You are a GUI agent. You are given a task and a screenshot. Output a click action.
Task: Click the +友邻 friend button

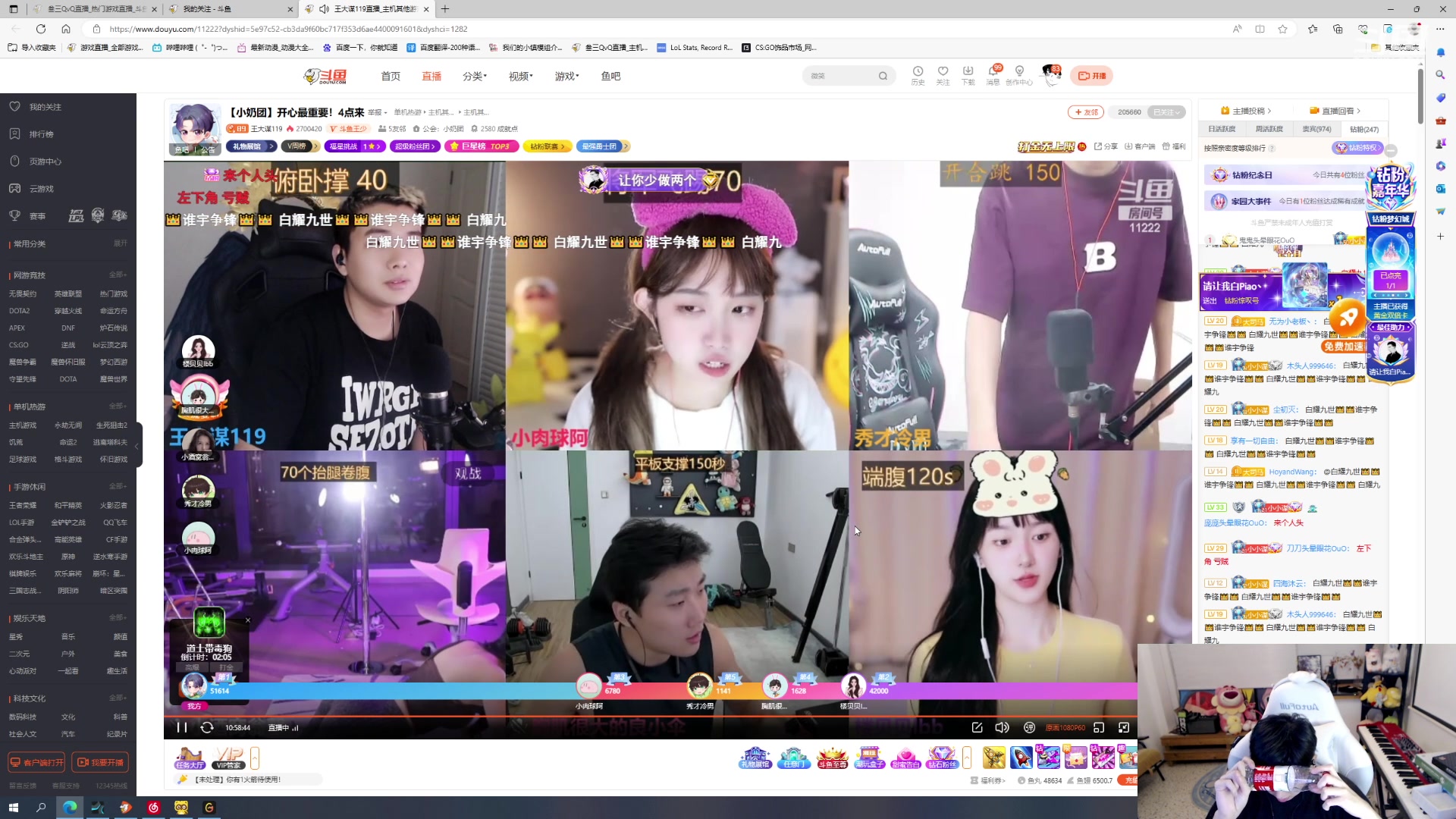tap(1086, 111)
